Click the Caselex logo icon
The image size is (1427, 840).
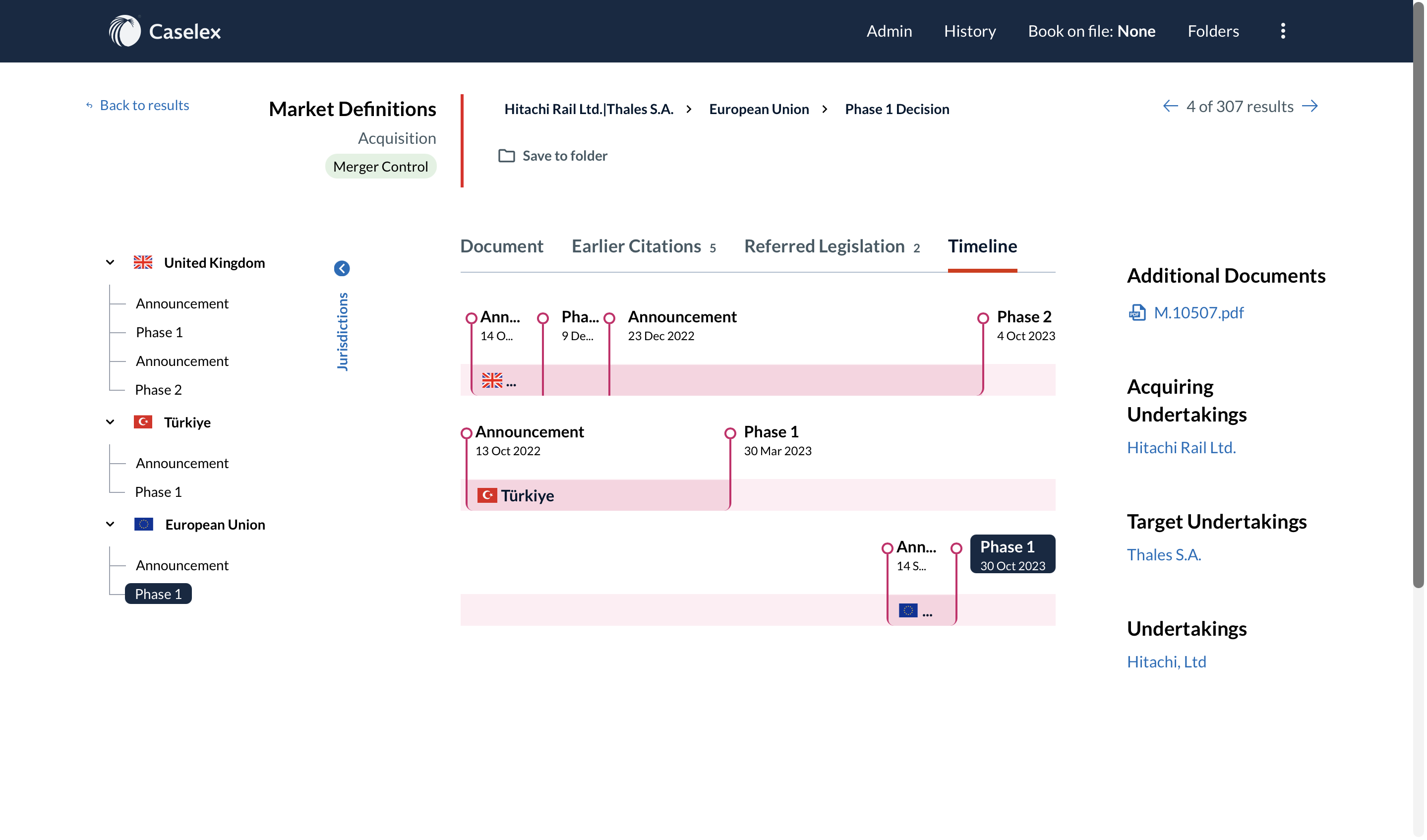(124, 31)
